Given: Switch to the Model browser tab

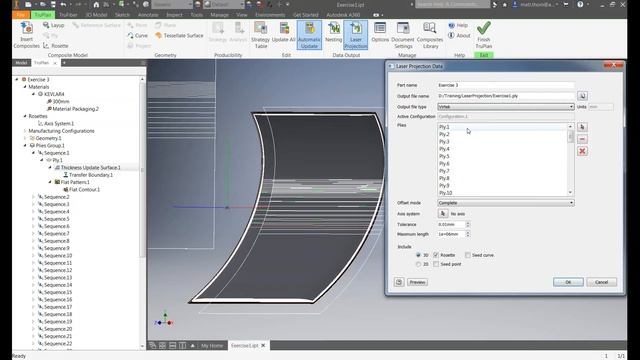Looking at the screenshot, I should coord(21,63).
